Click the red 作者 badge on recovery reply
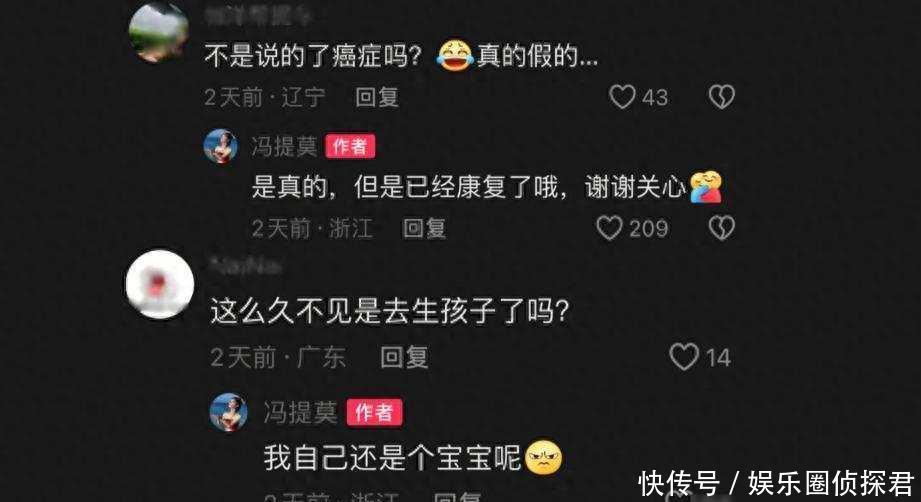 click(x=350, y=147)
